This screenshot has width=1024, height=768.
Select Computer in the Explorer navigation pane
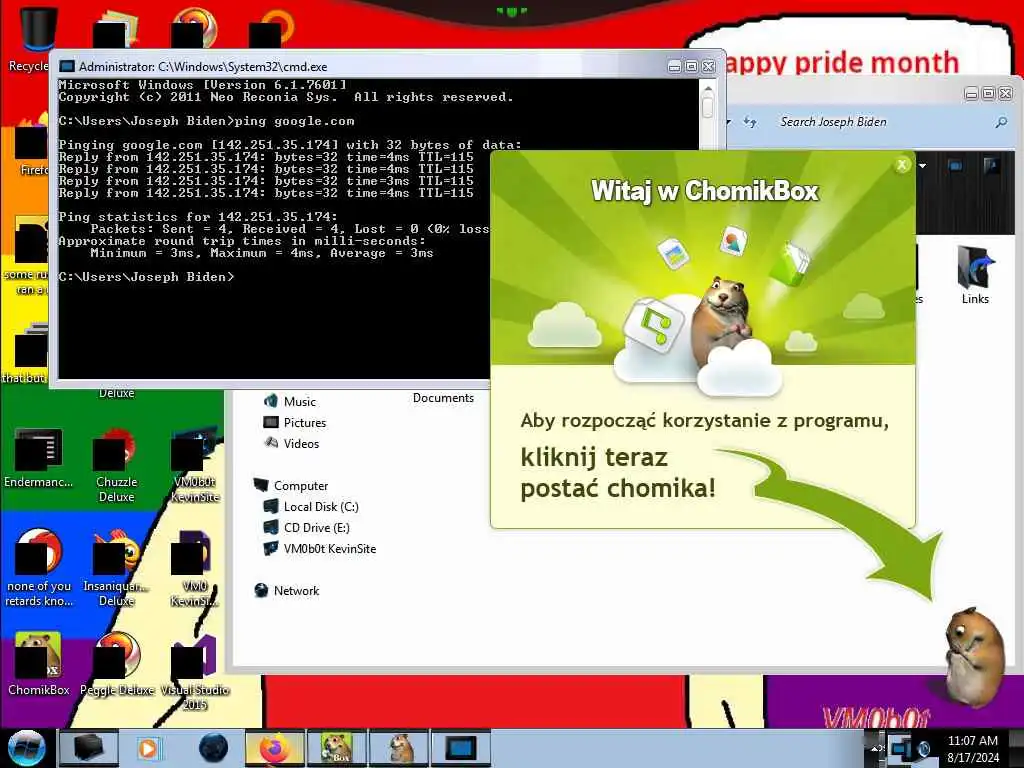click(291, 485)
